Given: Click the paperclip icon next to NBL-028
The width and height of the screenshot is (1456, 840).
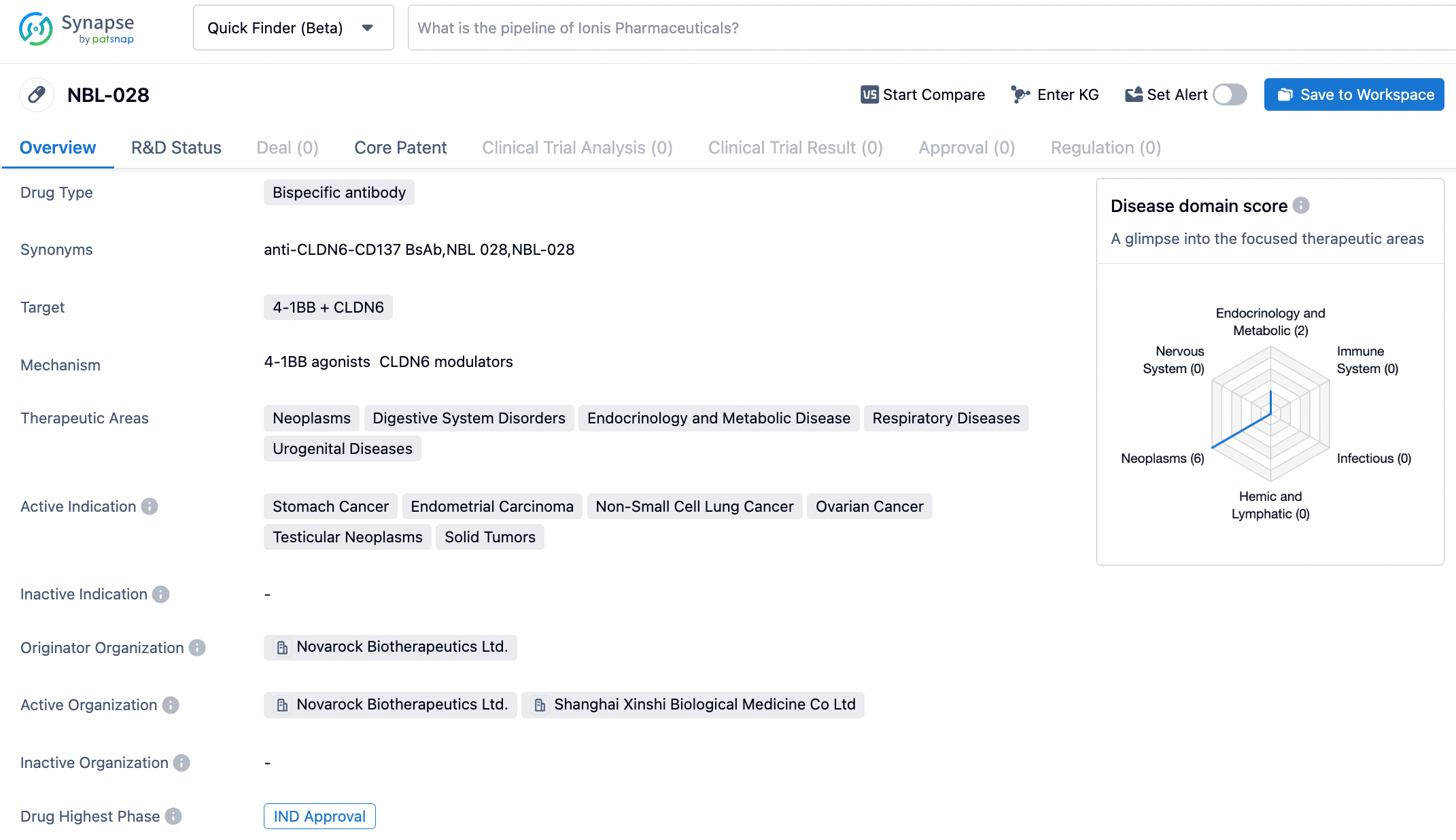Looking at the screenshot, I should (x=36, y=94).
